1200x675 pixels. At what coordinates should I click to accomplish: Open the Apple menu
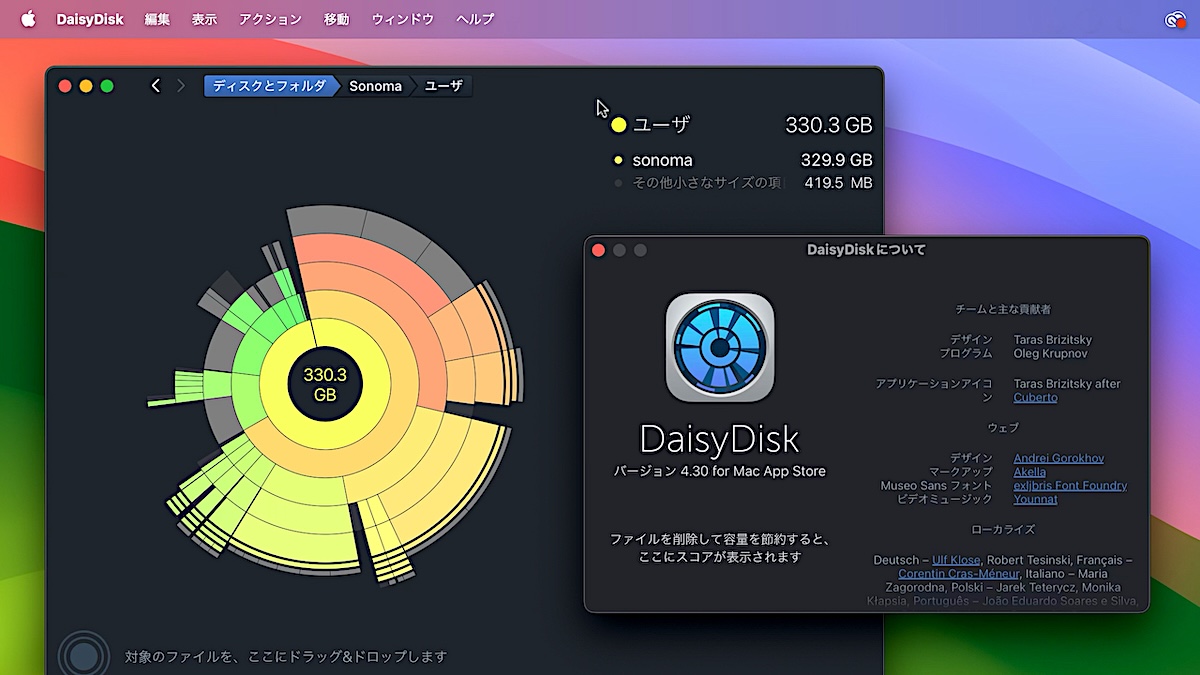pyautogui.click(x=27, y=19)
